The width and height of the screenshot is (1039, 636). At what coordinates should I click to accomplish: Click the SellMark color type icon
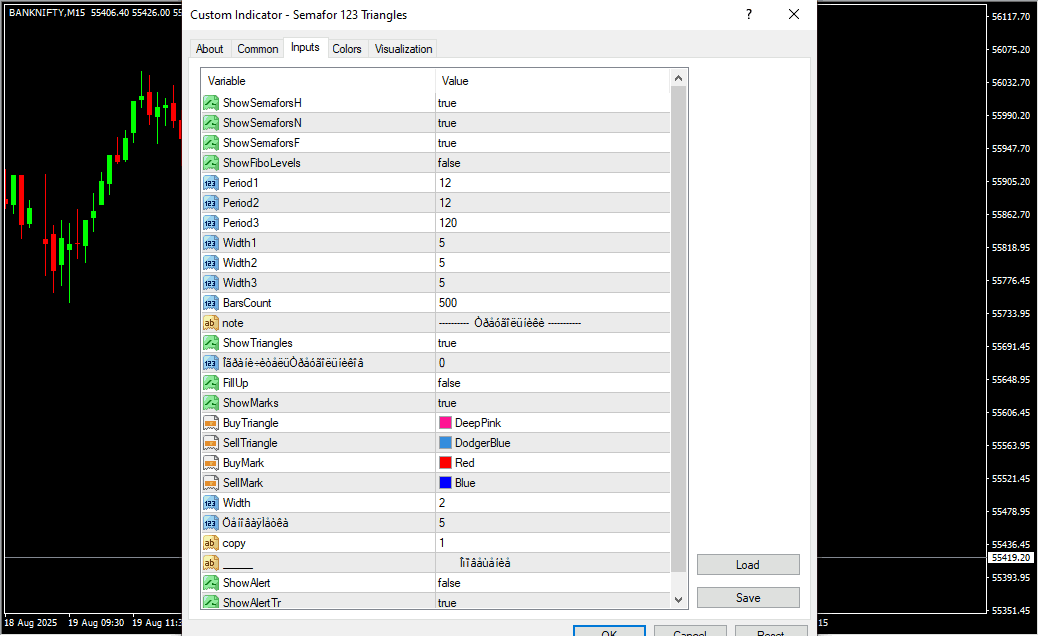(211, 483)
